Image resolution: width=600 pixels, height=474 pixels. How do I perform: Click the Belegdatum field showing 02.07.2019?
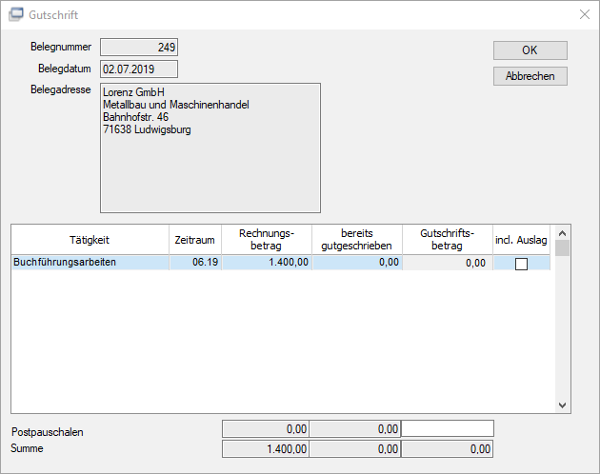pos(139,69)
